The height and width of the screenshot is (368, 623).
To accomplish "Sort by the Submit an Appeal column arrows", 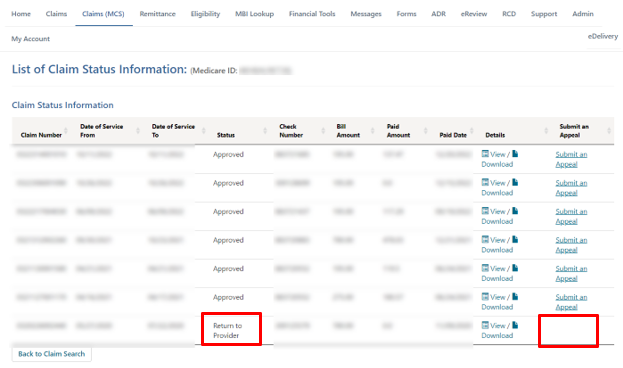I will point(609,131).
